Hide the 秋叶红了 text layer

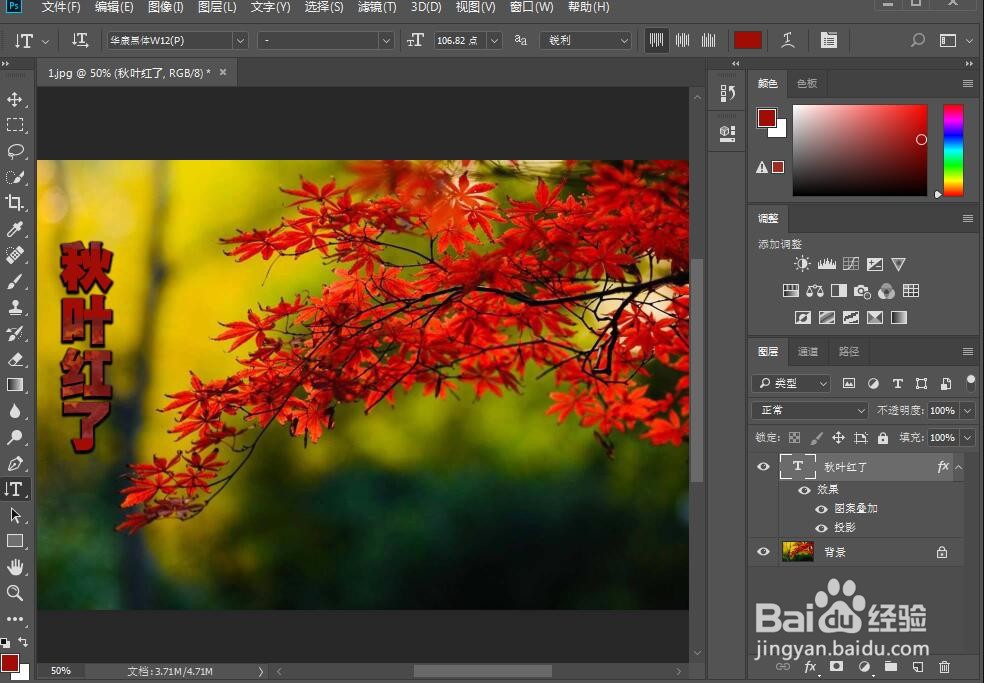click(x=763, y=466)
